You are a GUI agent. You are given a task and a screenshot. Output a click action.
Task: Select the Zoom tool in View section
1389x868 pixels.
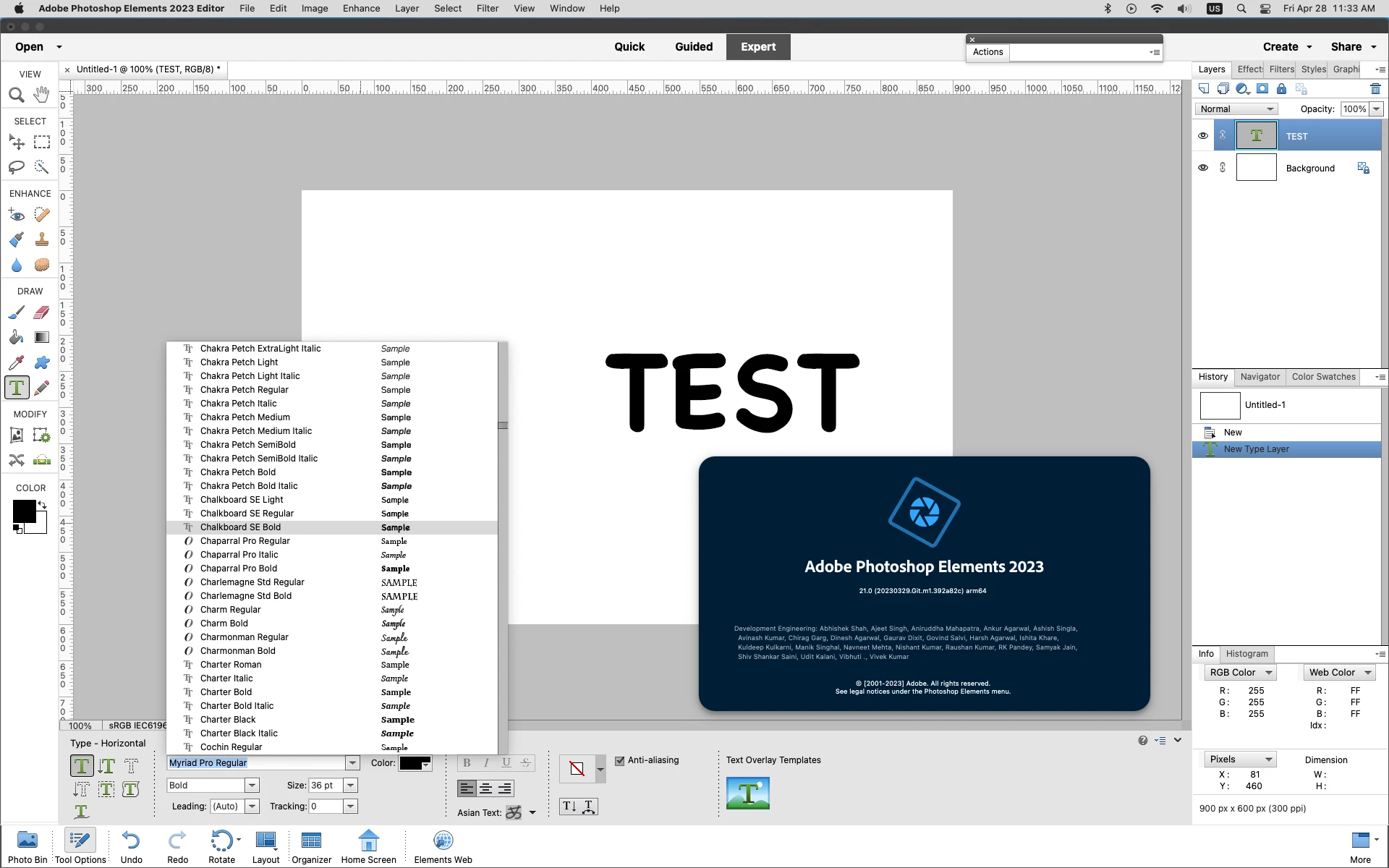[x=17, y=95]
